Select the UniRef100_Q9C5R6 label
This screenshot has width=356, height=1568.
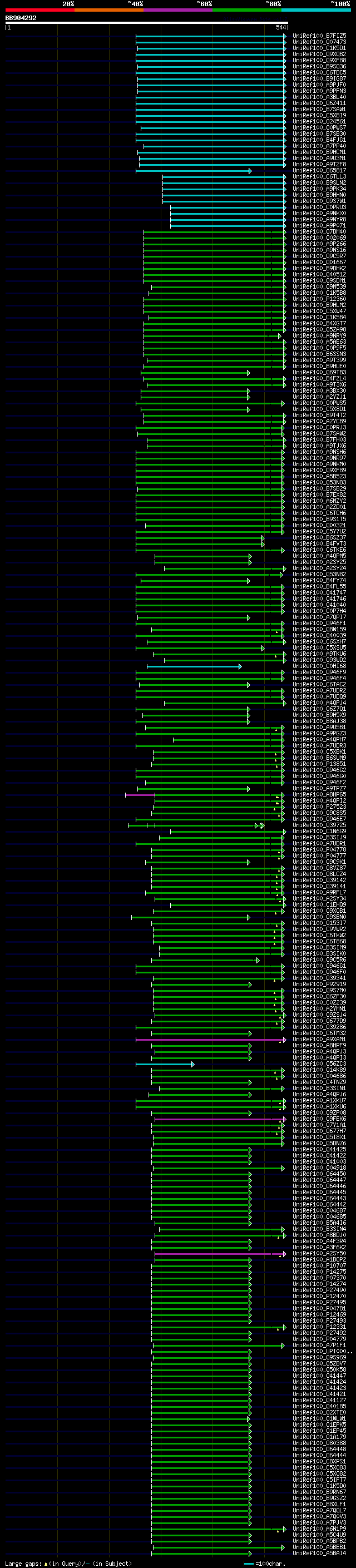click(319, 960)
